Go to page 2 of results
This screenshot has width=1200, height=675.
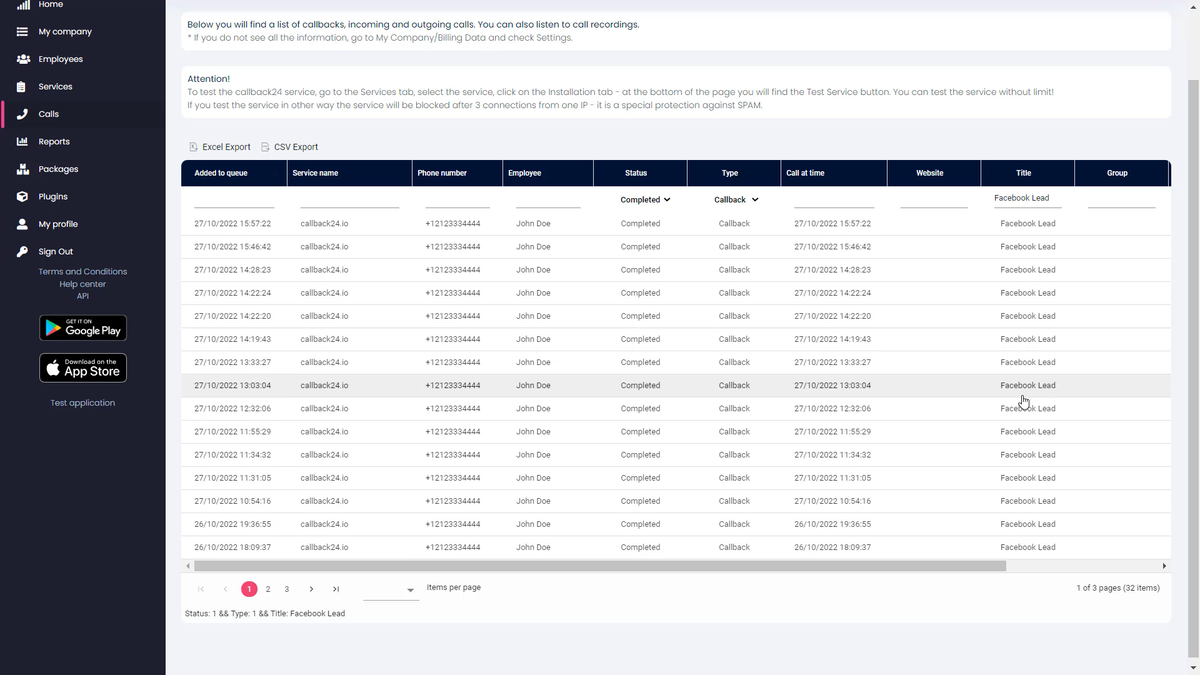pos(268,589)
